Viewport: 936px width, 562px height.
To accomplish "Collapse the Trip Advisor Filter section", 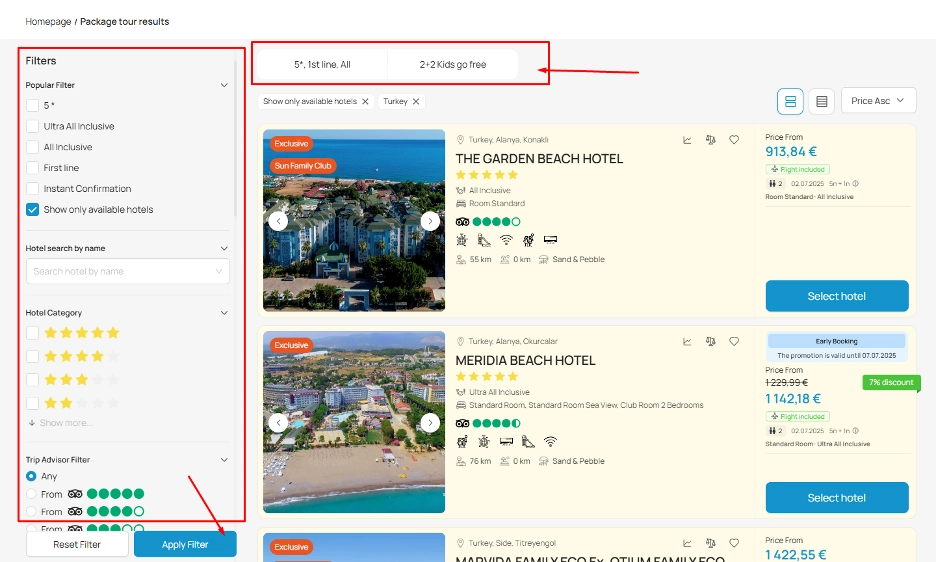I will pos(224,460).
